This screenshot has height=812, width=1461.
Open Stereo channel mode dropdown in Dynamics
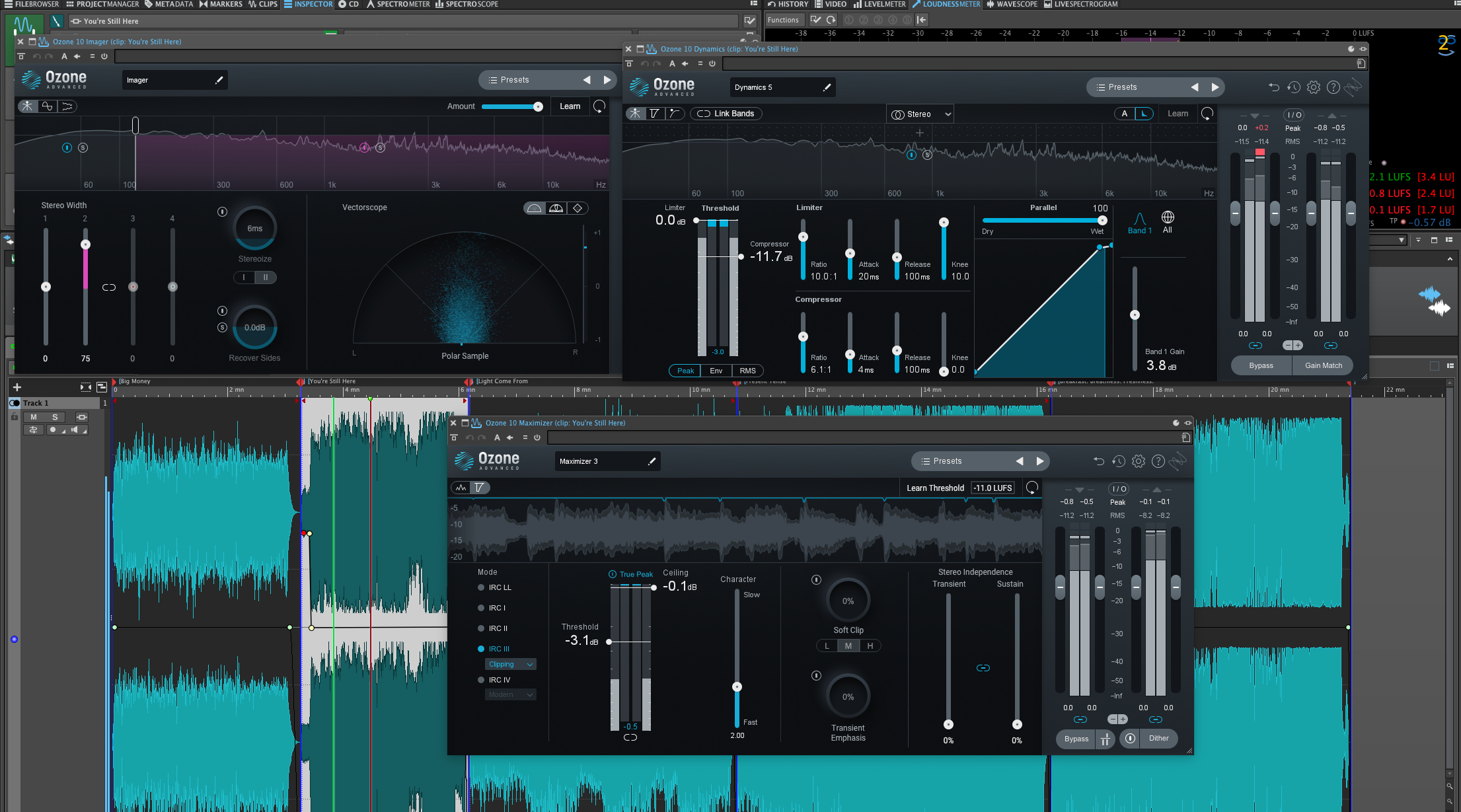click(920, 114)
